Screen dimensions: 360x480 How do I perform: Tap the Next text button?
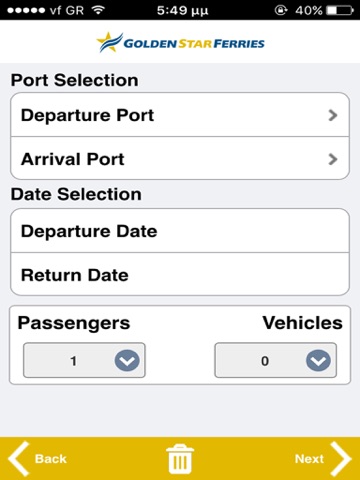point(309,459)
